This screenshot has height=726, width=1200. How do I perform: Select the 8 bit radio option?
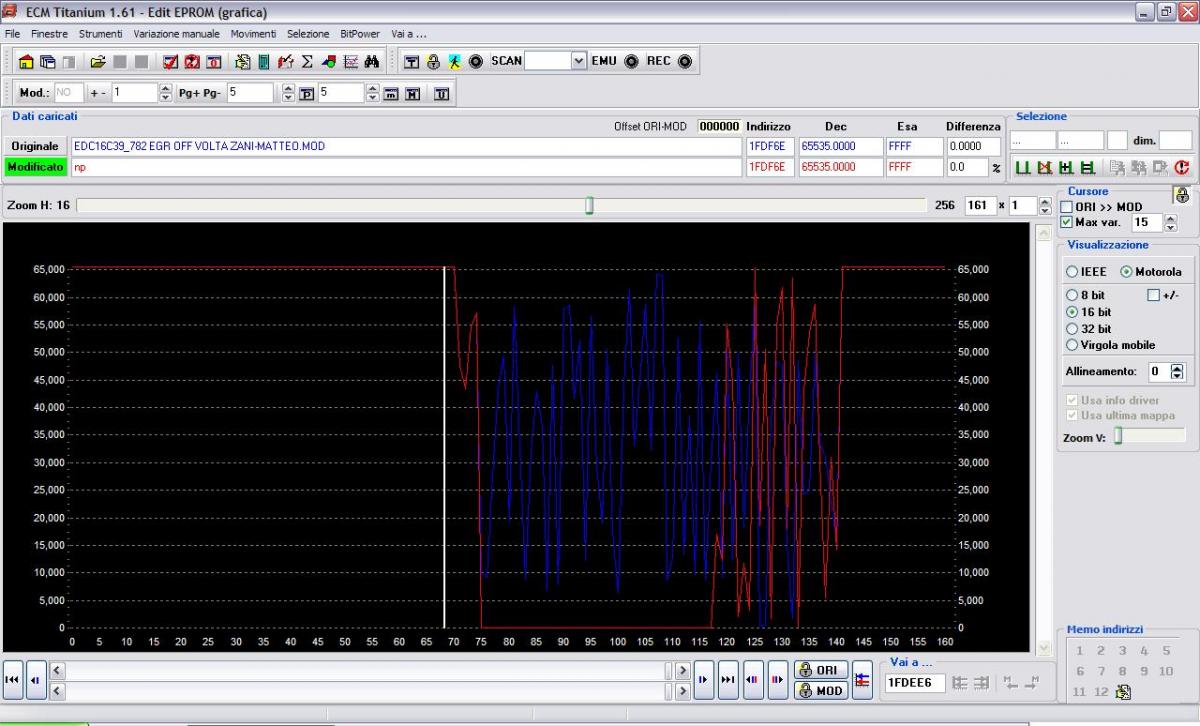(x=1072, y=296)
